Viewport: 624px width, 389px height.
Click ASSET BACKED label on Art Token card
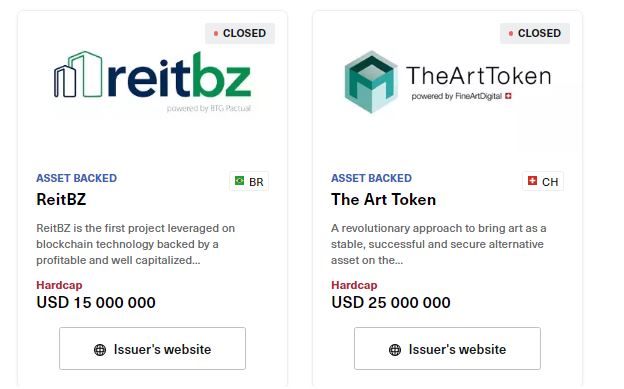click(371, 178)
